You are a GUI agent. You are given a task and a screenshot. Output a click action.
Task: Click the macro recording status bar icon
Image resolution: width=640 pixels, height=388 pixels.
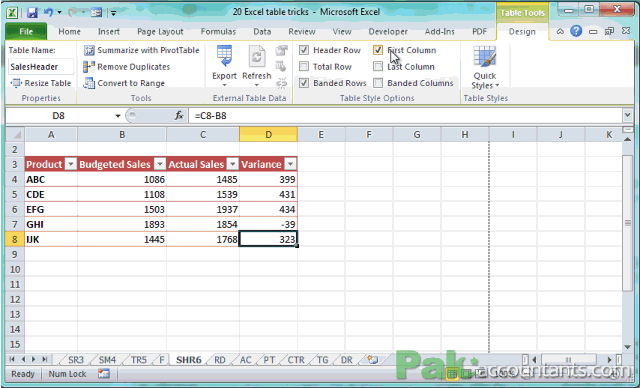click(104, 374)
